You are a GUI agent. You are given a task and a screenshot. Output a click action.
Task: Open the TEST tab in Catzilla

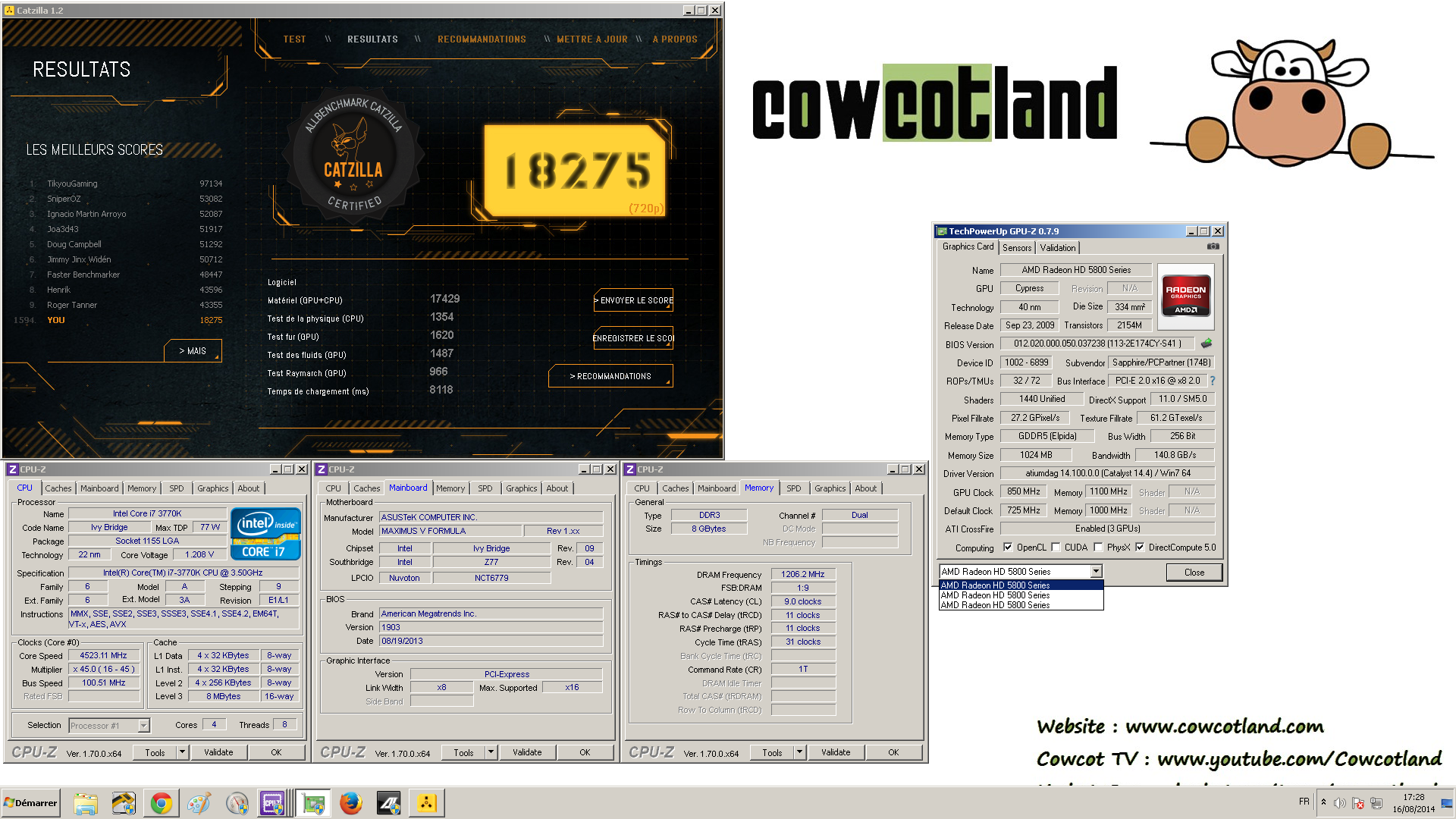(294, 39)
